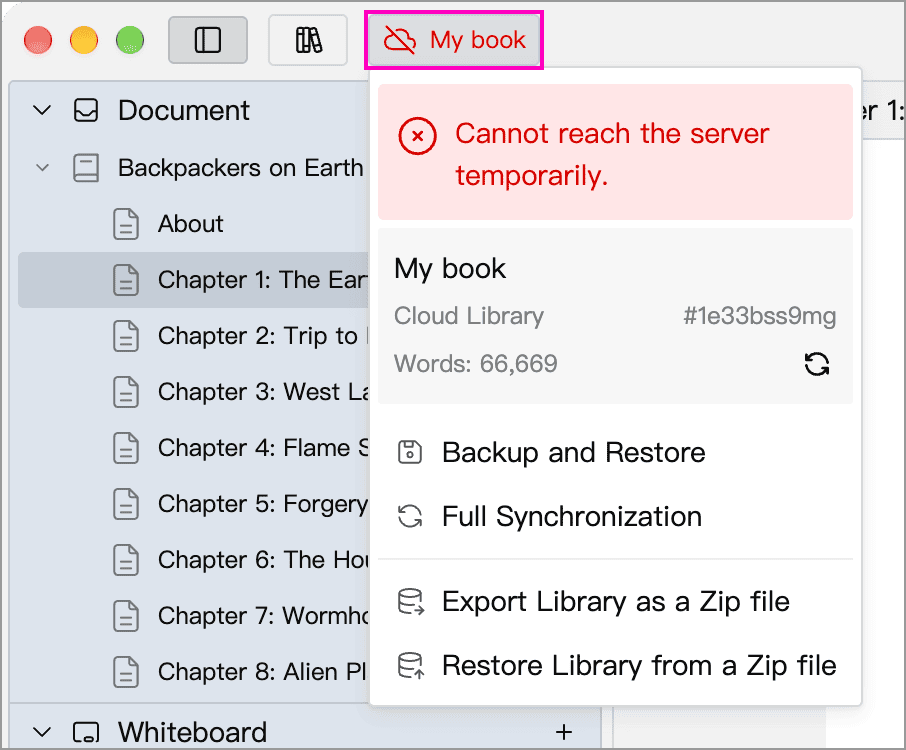The width and height of the screenshot is (906, 750).
Task: Click the 'Cannot reach the server' message
Action: 612,154
